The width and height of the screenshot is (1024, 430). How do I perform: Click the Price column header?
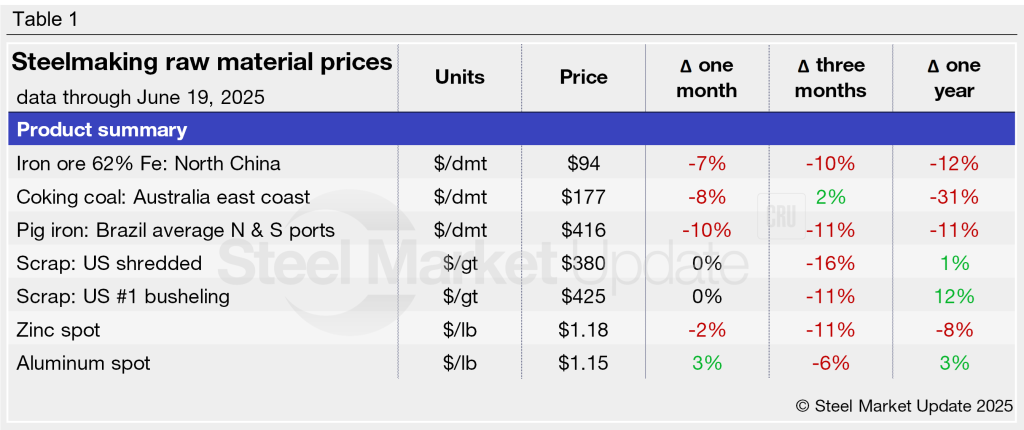pyautogui.click(x=584, y=77)
